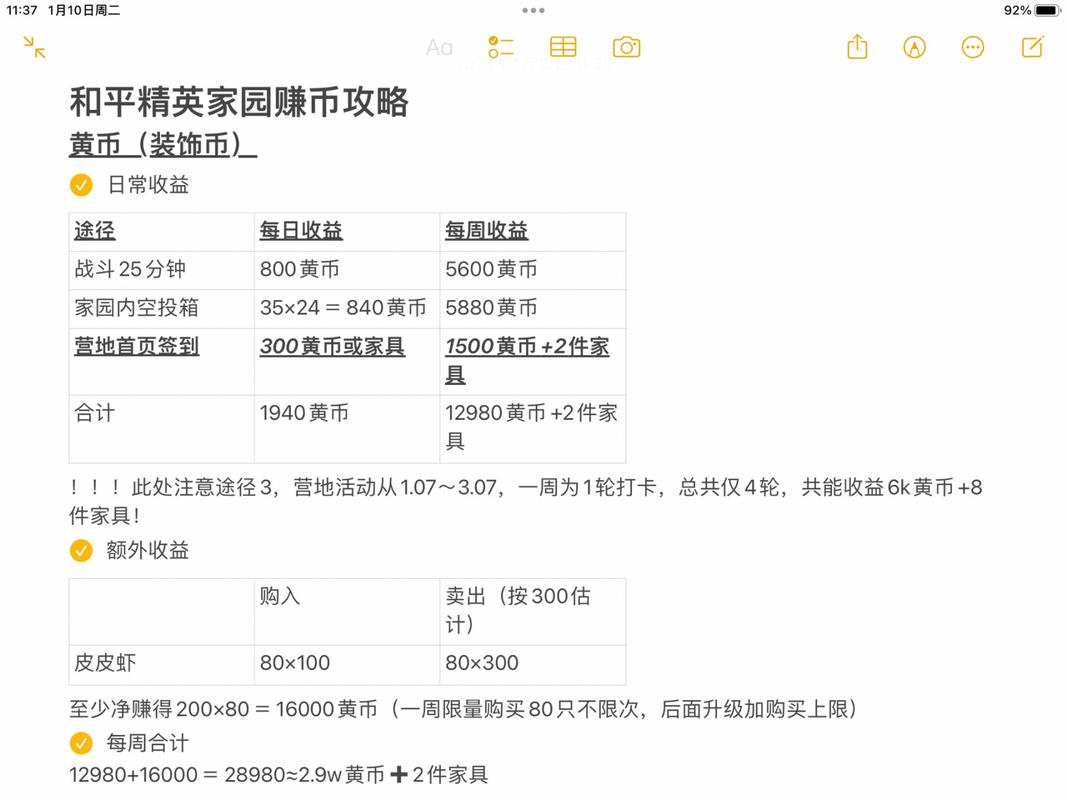Create a new note with compose icon
The height and width of the screenshot is (800, 1067).
coord(1032,47)
